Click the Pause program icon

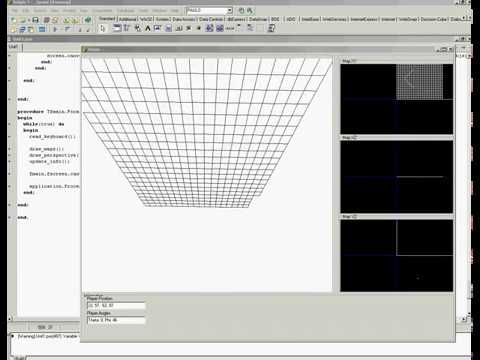pos(68,29)
